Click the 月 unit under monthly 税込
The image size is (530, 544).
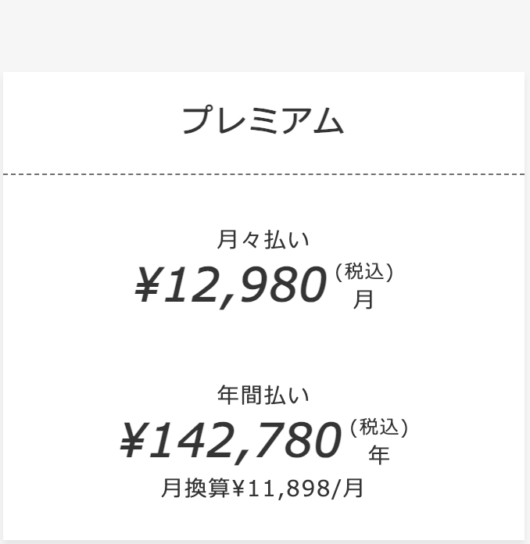(364, 299)
